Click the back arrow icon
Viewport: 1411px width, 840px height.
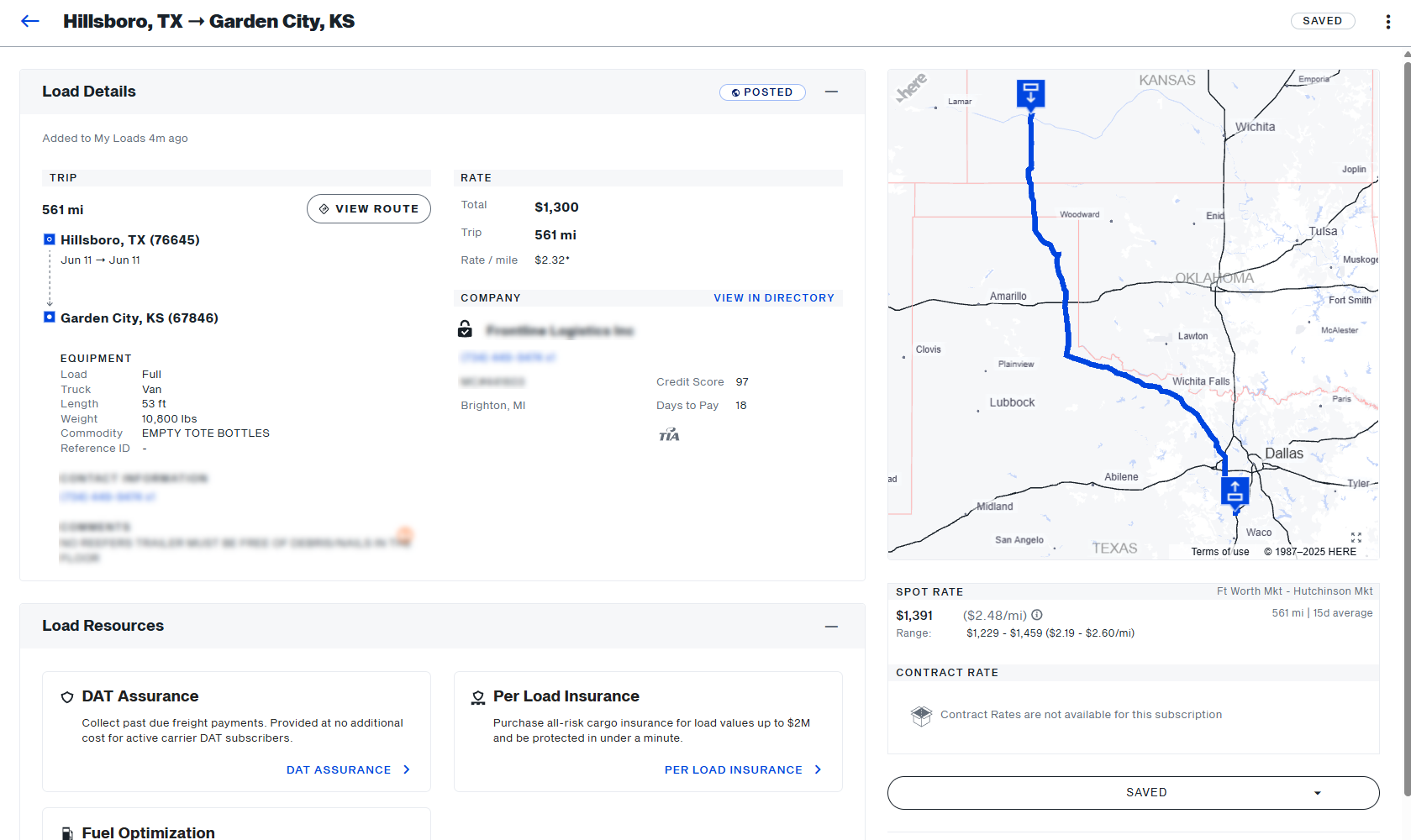(x=30, y=21)
